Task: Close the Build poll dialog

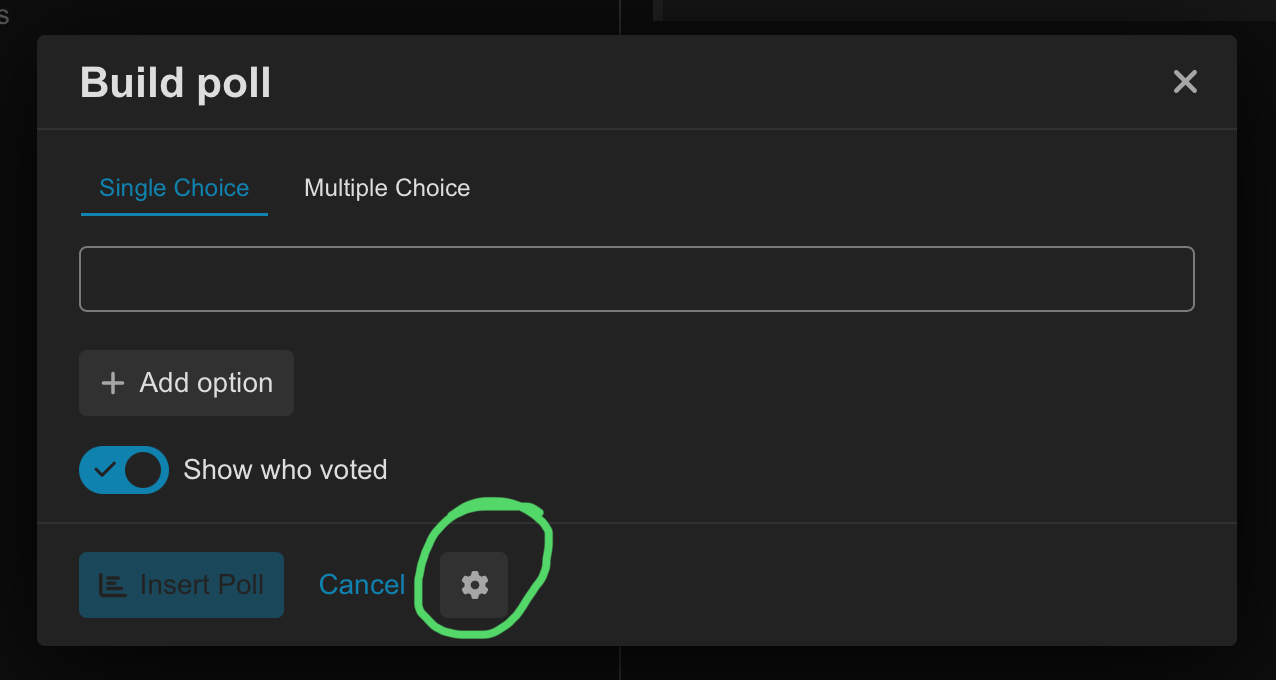Action: point(1185,82)
